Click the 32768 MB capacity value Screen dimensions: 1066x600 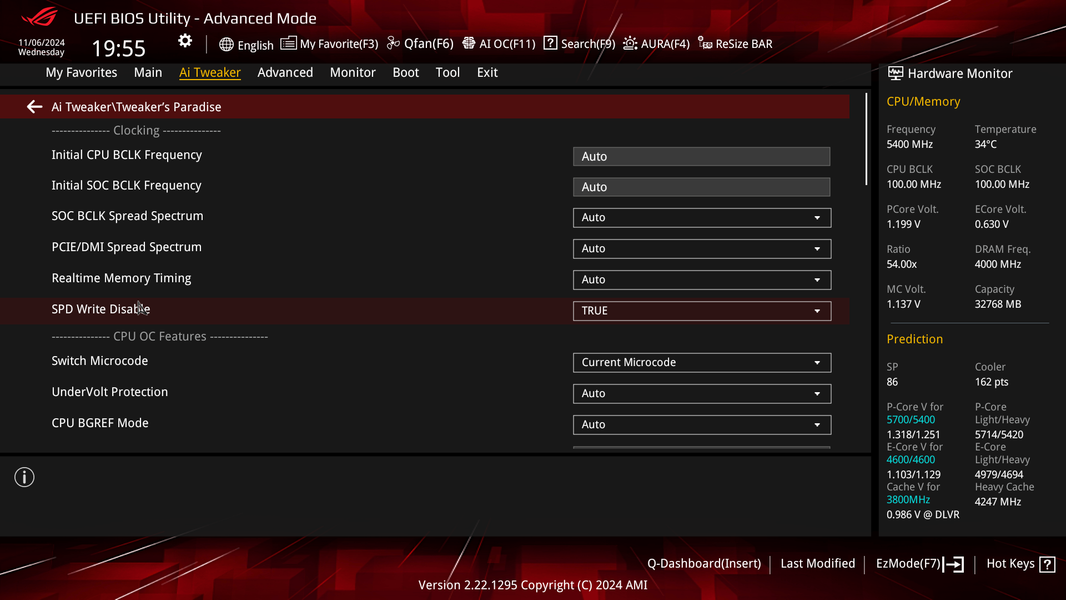tap(998, 304)
